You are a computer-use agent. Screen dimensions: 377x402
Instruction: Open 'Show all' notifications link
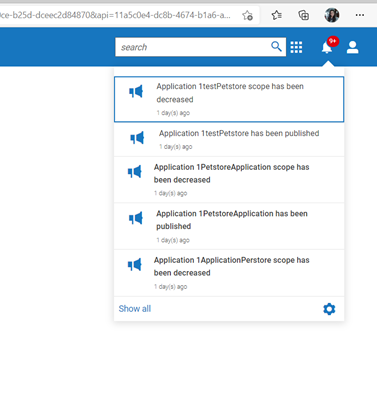[135, 309]
